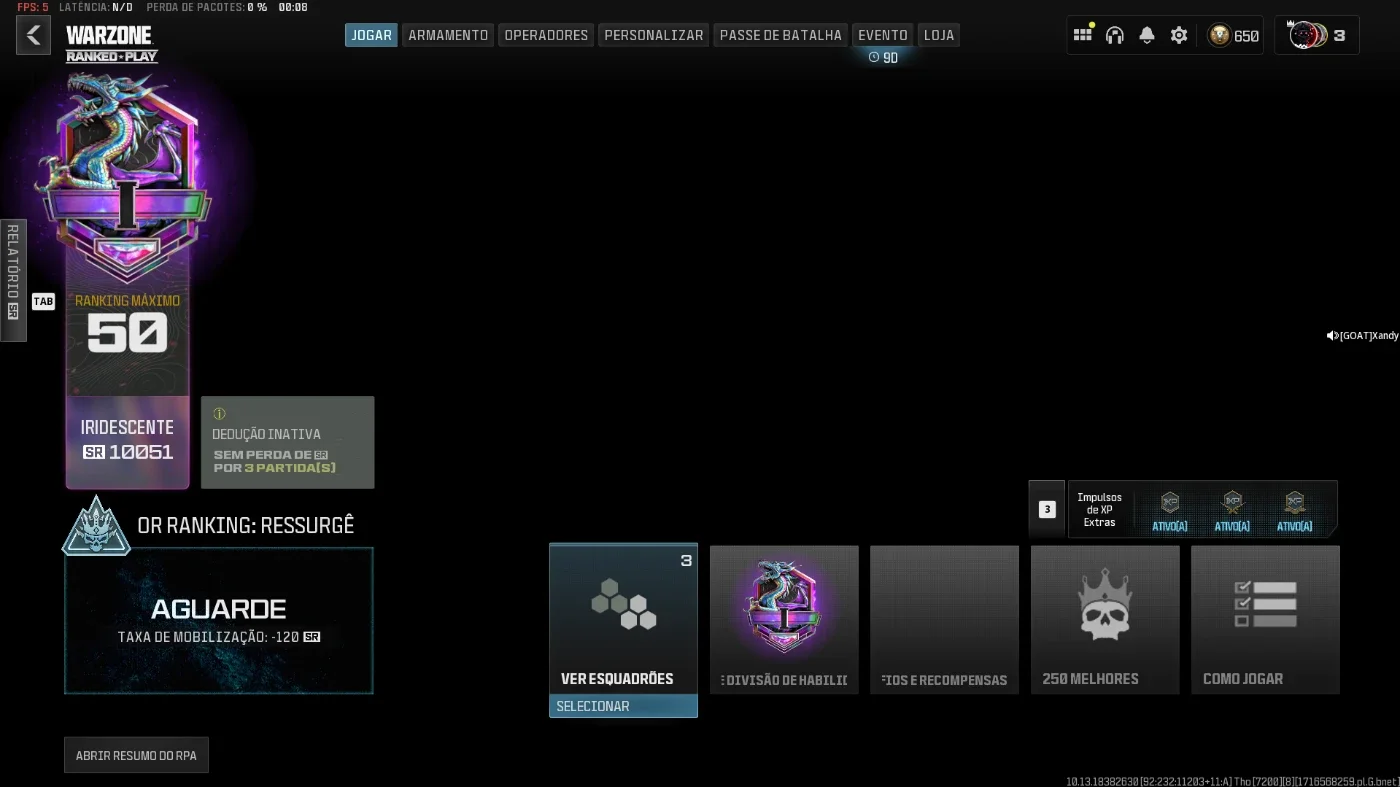This screenshot has width=1400, height=787.
Task: Click ABRIR RESUMO DO RPA button
Action: click(x=136, y=755)
